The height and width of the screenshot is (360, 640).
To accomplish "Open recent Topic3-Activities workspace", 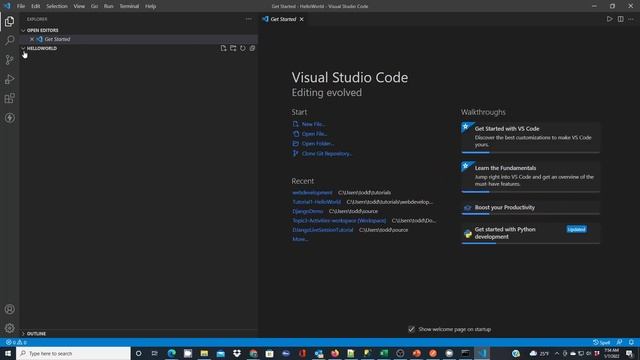I will tap(339, 220).
